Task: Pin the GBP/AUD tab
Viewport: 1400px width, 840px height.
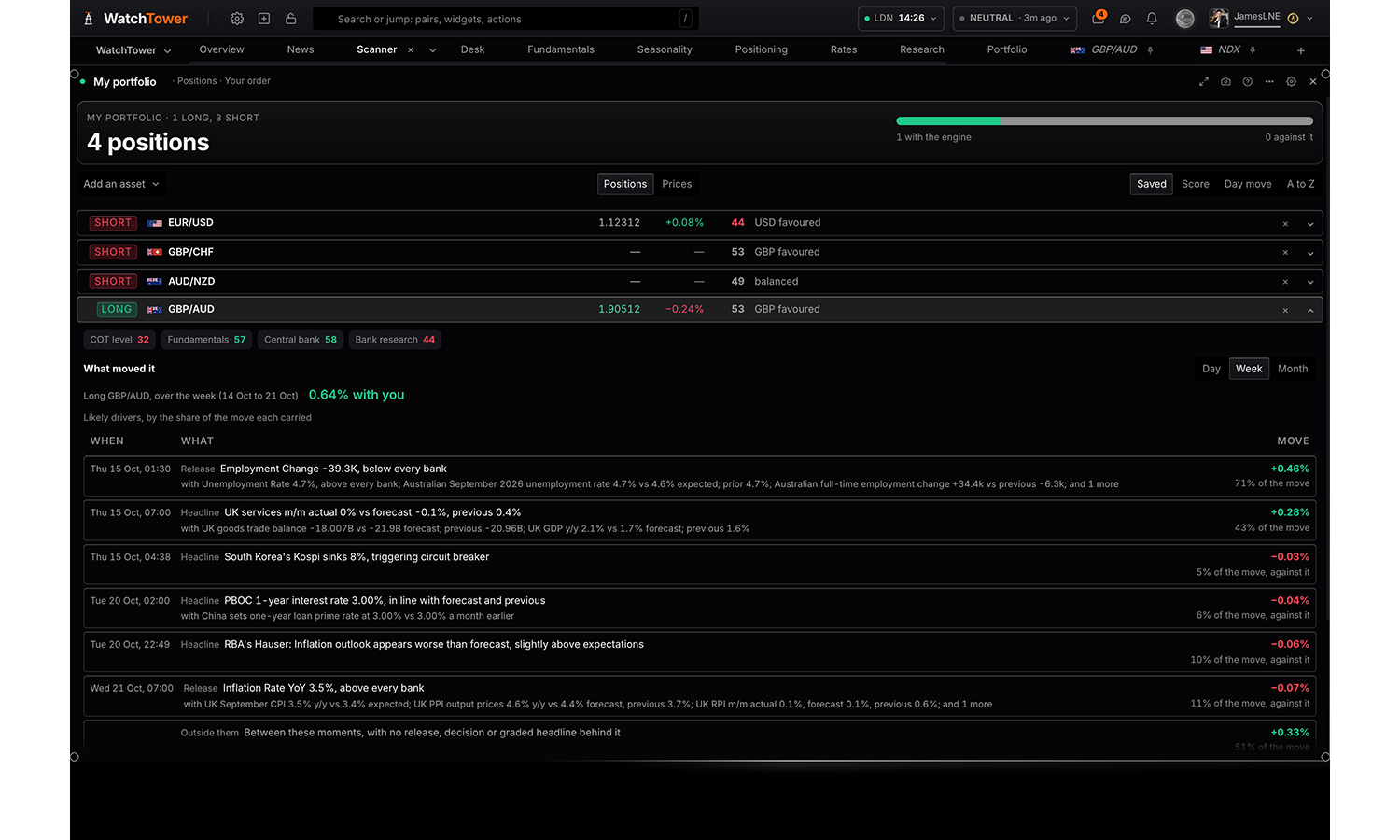Action: pyautogui.click(x=1151, y=50)
